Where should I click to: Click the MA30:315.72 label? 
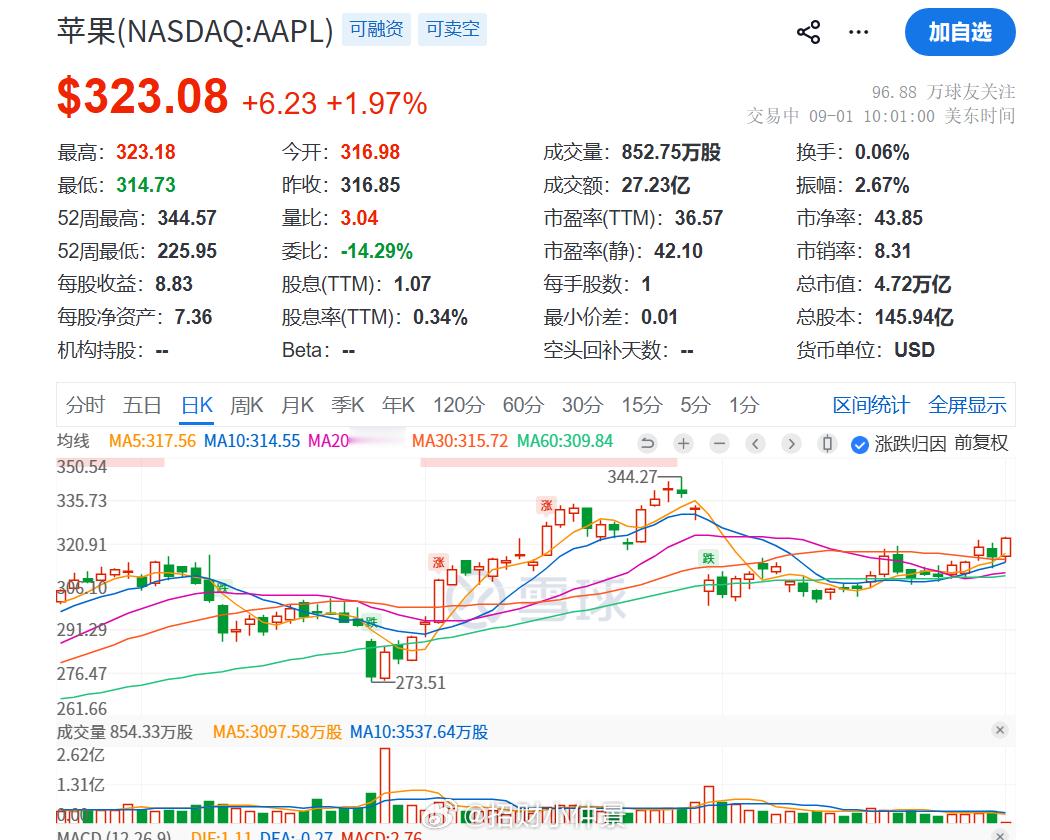coord(460,441)
